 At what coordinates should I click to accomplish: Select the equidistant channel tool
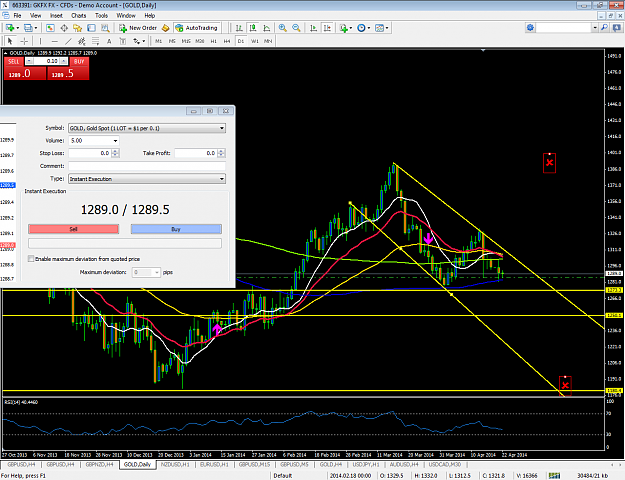[82, 41]
